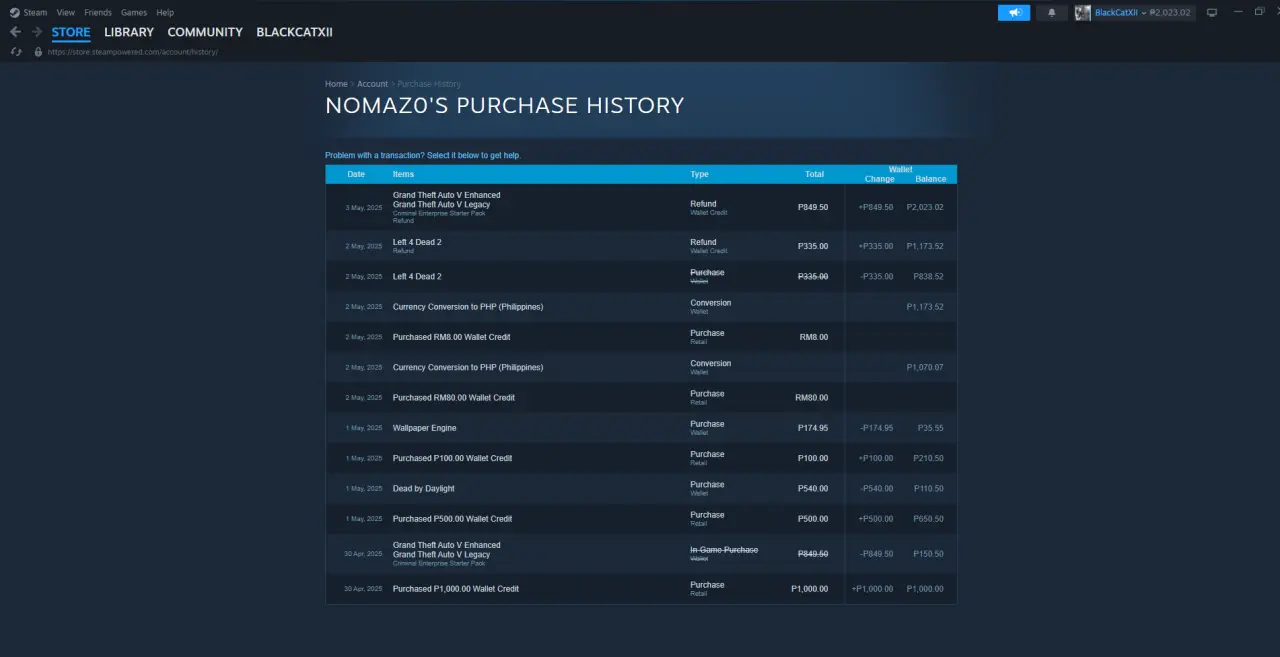Switch to the COMMUNITY tab
The image size is (1280, 657).
205,32
